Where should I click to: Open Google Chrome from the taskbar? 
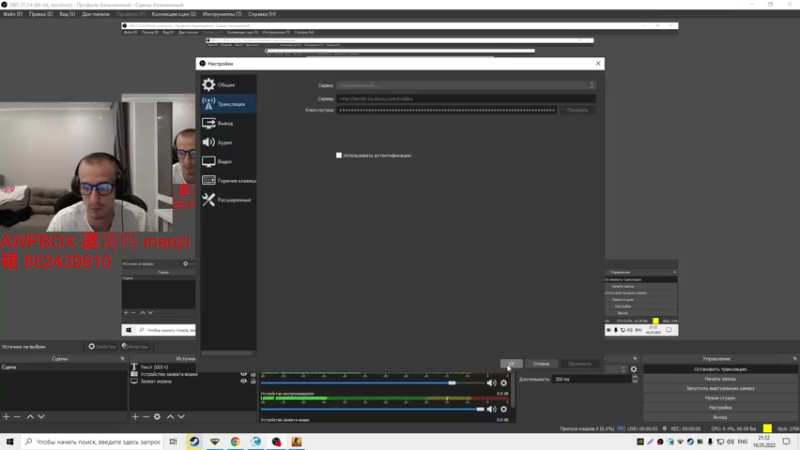click(x=235, y=442)
